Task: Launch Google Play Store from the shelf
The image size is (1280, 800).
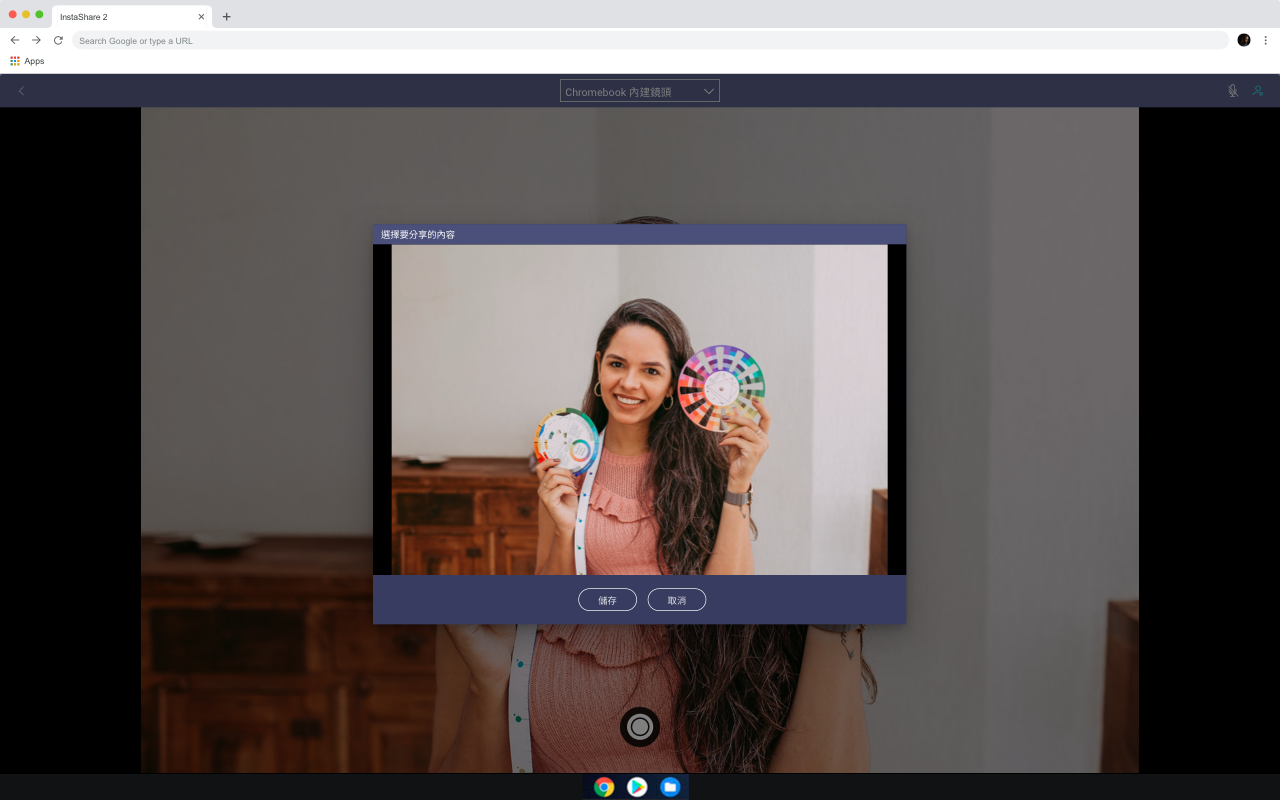Action: coord(637,787)
